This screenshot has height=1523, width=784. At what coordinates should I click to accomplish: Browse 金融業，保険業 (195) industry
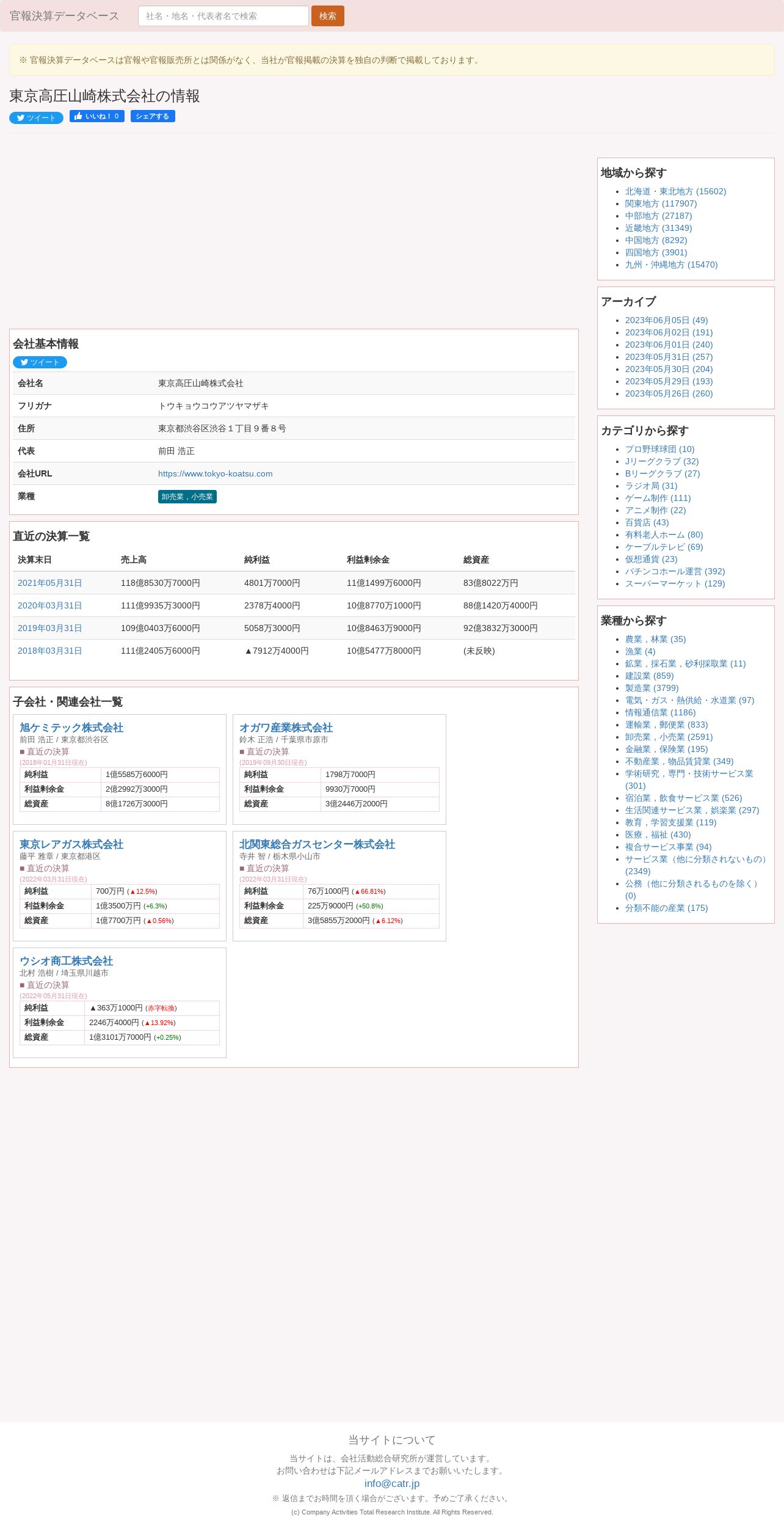pyautogui.click(x=666, y=749)
